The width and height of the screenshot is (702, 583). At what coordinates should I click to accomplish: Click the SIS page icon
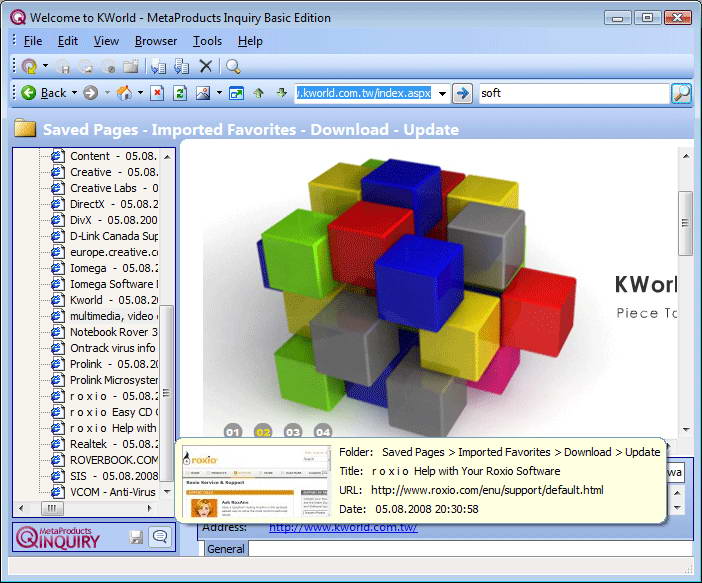click(57, 476)
